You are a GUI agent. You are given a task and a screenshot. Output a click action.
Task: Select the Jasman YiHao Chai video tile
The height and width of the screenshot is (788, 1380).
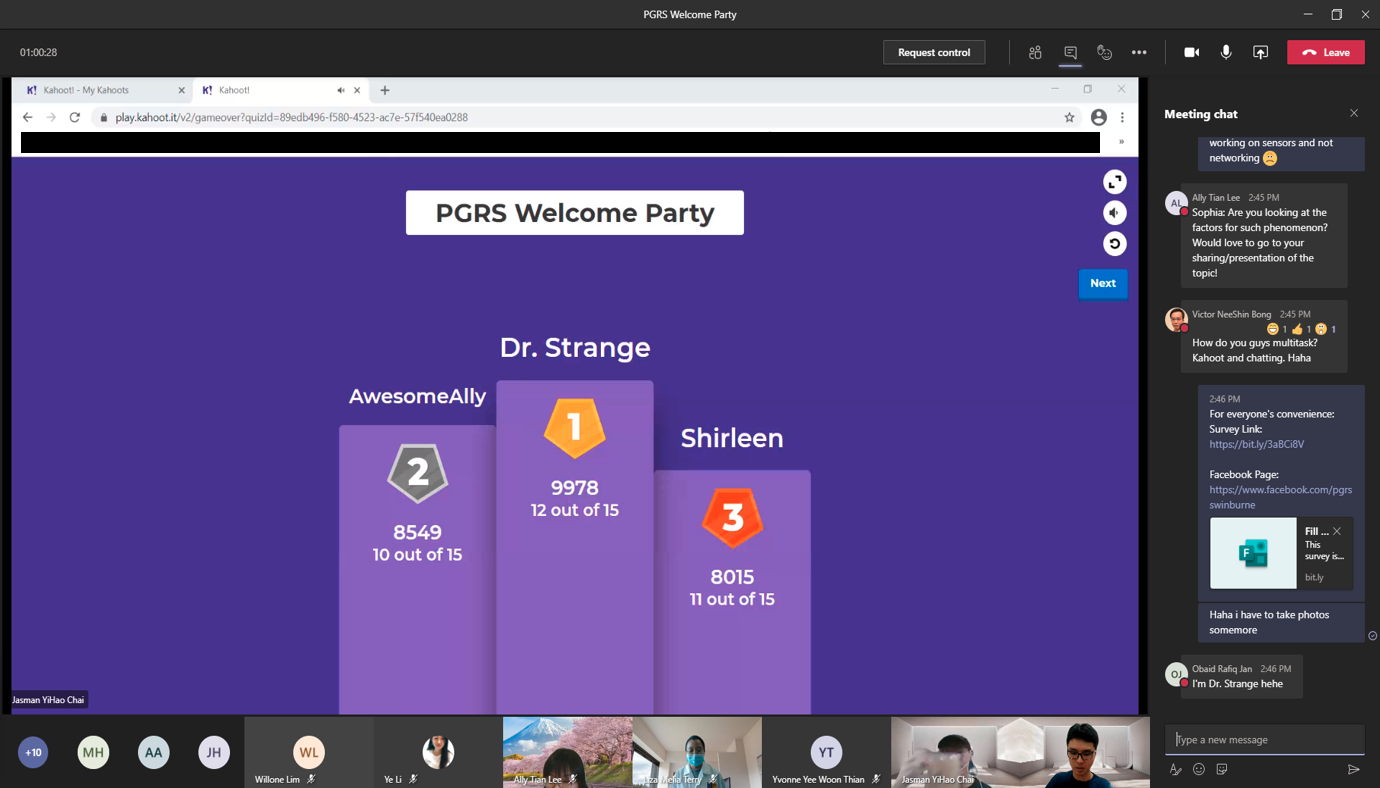1020,752
